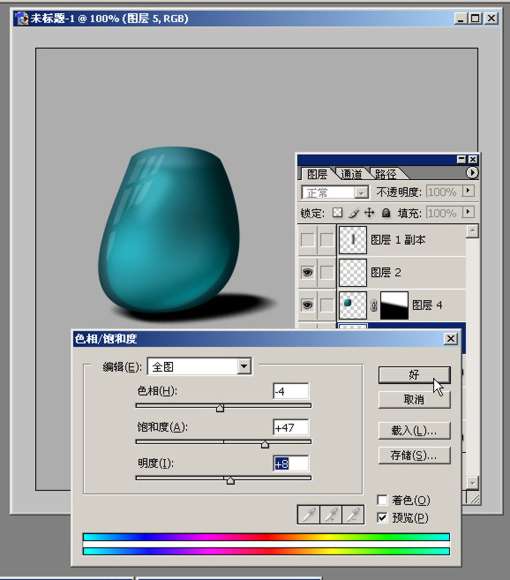510x580 pixels.
Task: Minimize the layers palette
Action: coord(461,159)
